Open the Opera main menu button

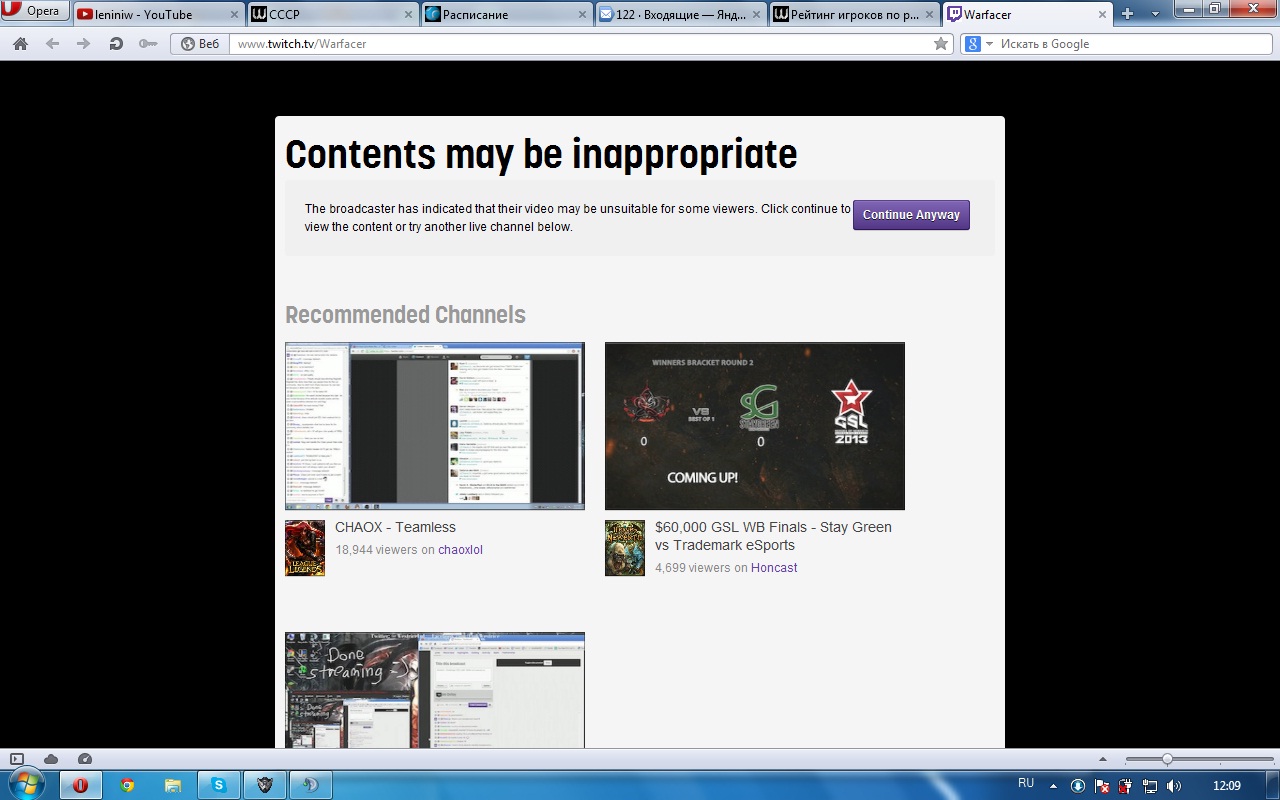(x=35, y=12)
